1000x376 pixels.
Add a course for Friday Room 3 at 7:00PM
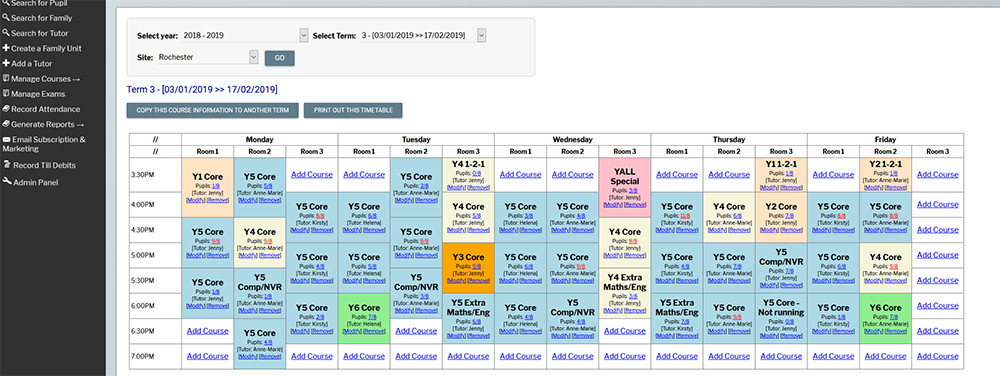(938, 356)
